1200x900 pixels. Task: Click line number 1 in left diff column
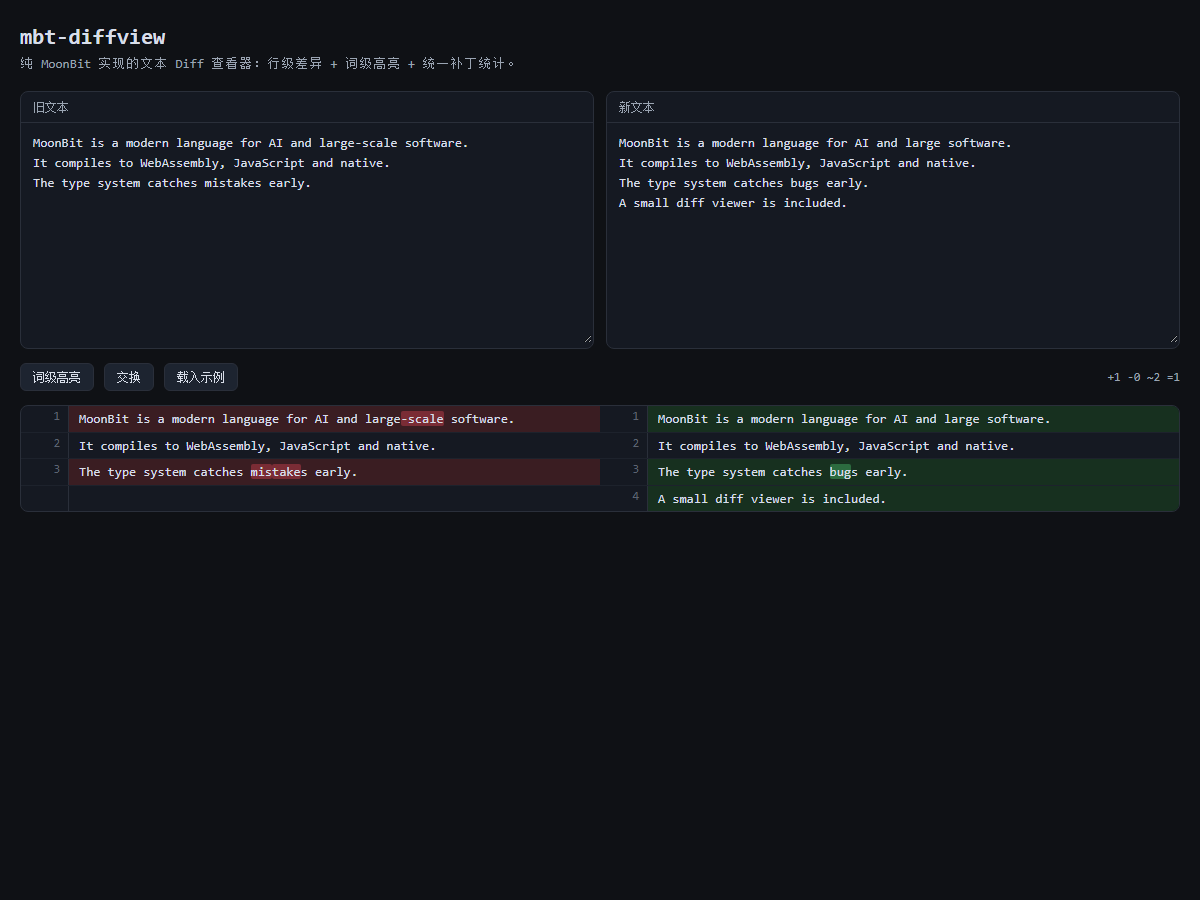pyautogui.click(x=57, y=416)
